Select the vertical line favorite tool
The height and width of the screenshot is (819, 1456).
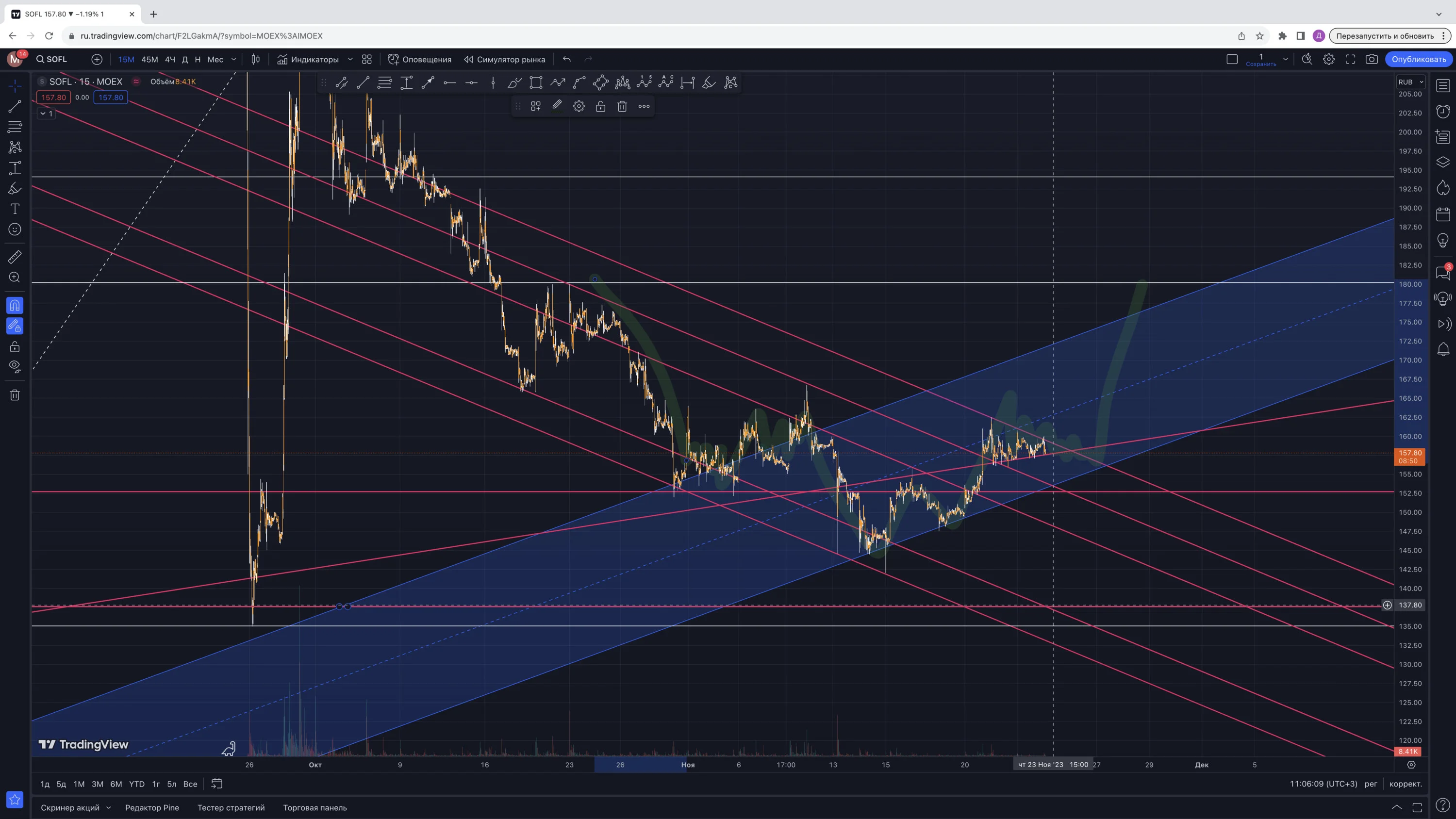493,83
